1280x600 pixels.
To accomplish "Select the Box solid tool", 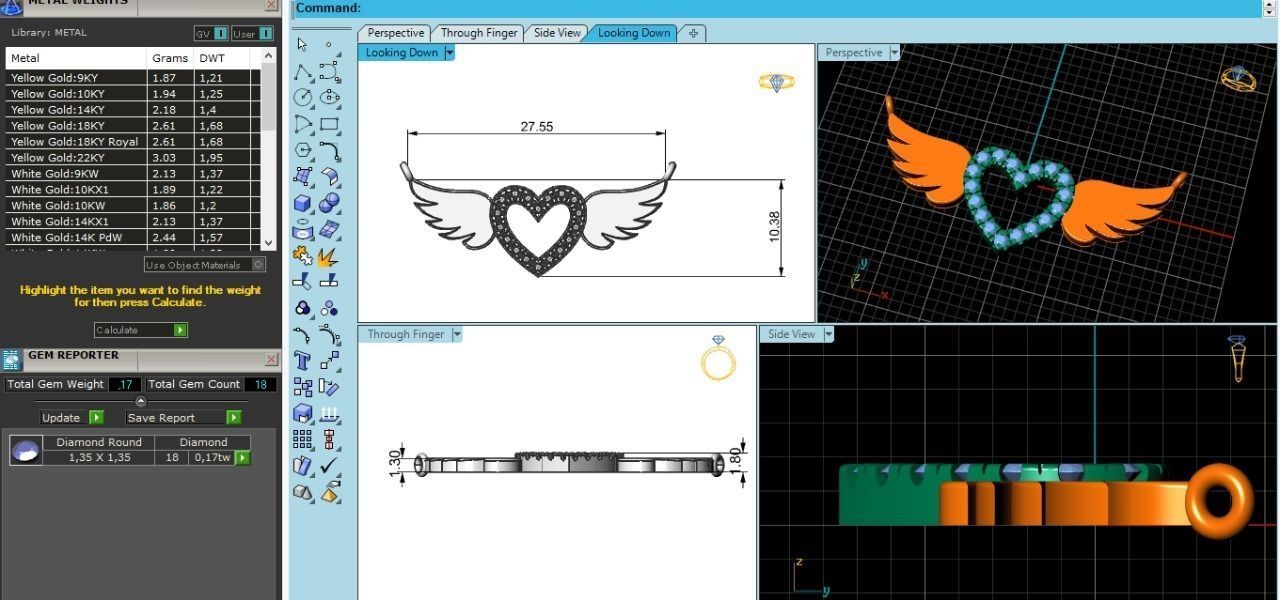I will (303, 203).
